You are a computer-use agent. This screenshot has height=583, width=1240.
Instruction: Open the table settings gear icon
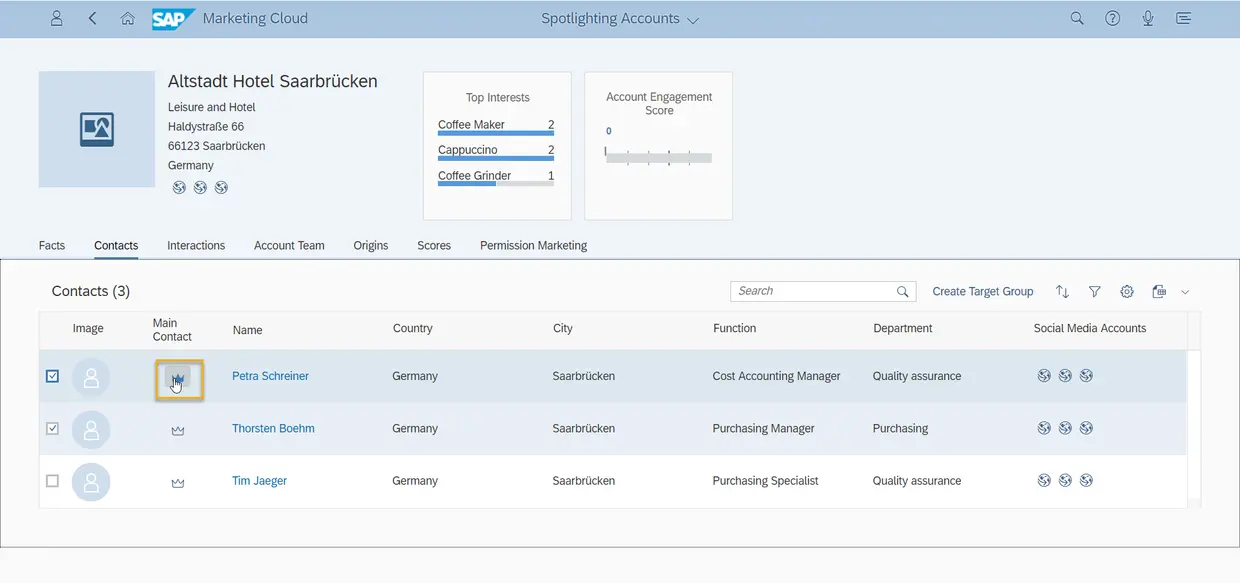(1127, 291)
